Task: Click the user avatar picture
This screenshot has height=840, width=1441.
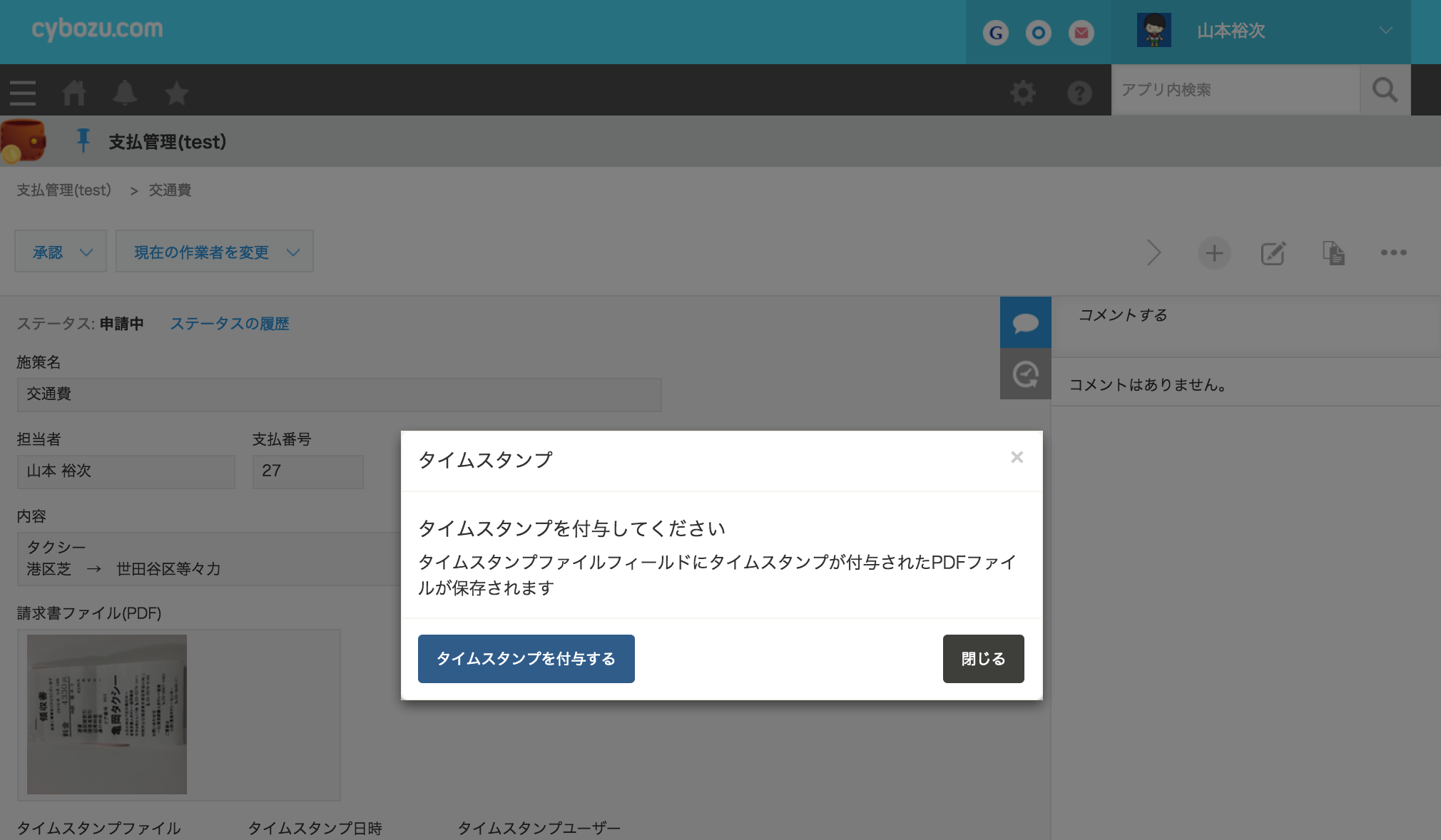Action: pos(1154,31)
